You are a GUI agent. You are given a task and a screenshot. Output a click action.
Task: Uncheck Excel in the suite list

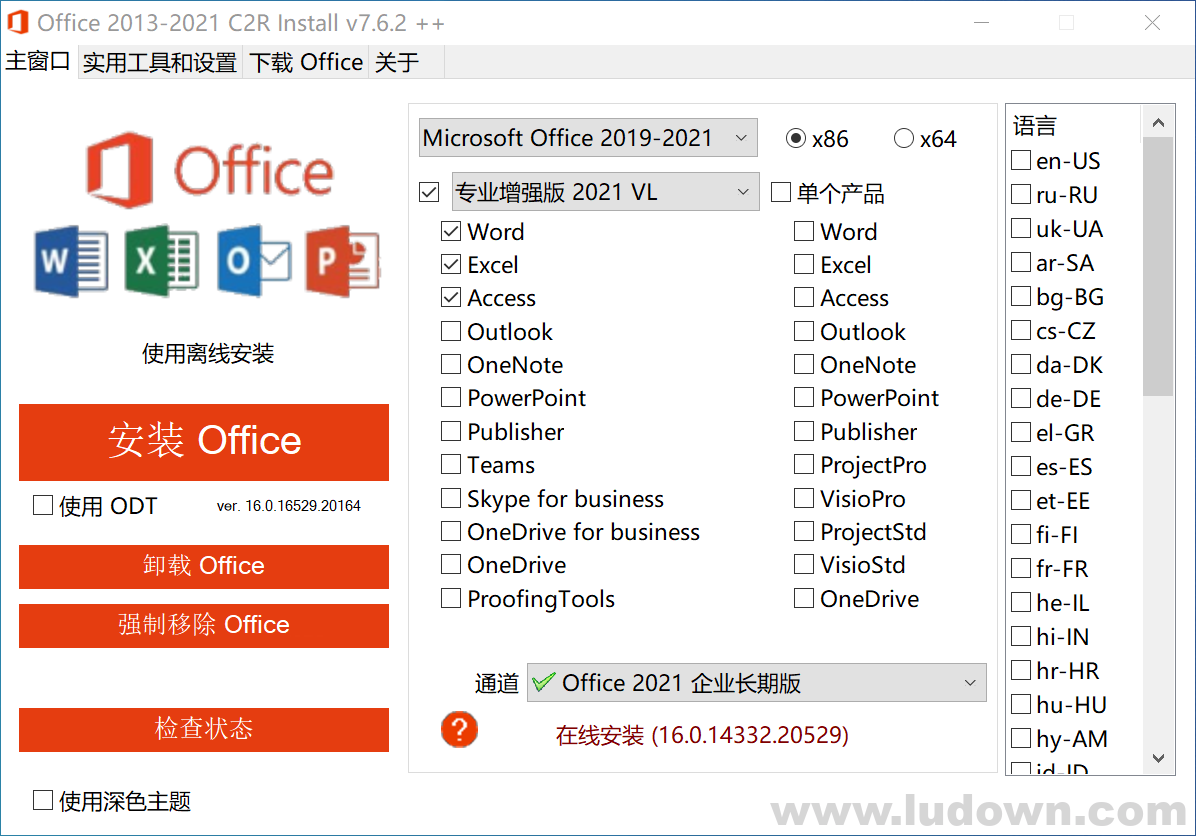point(451,264)
